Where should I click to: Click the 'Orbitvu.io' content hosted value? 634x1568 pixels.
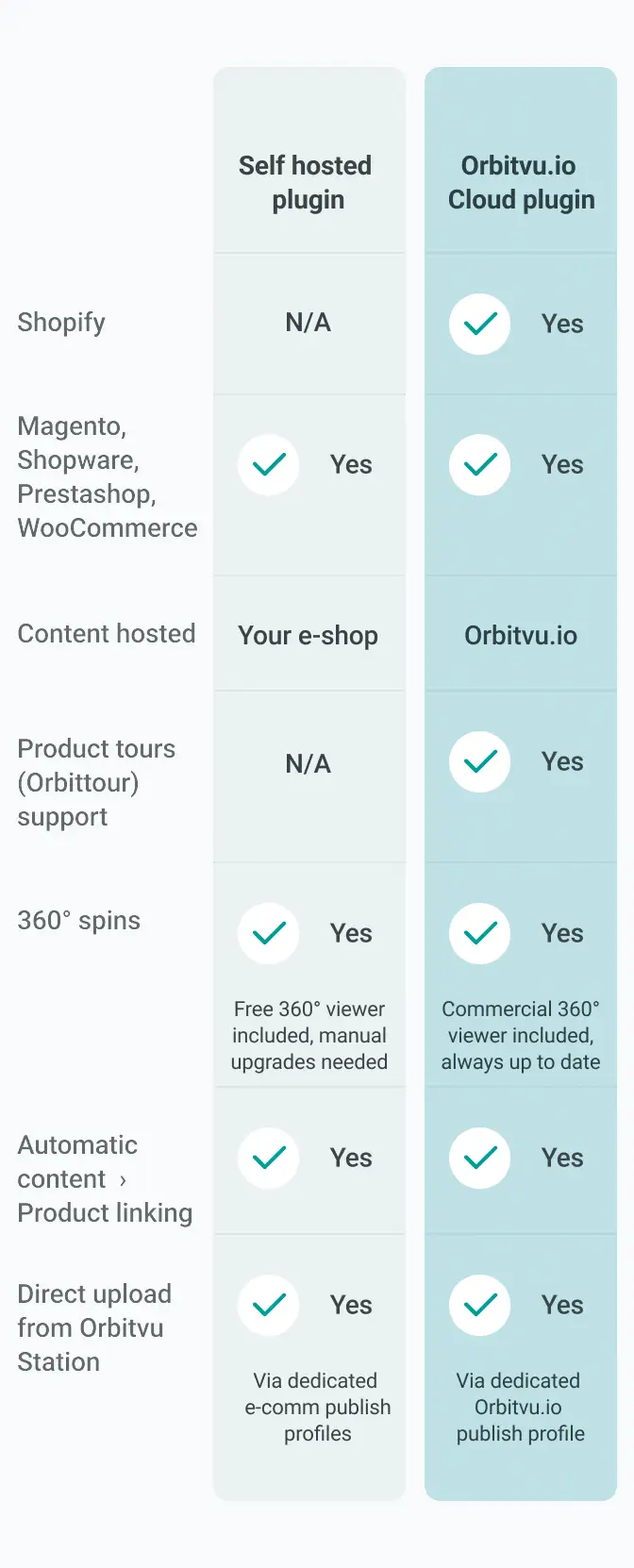[x=521, y=636]
